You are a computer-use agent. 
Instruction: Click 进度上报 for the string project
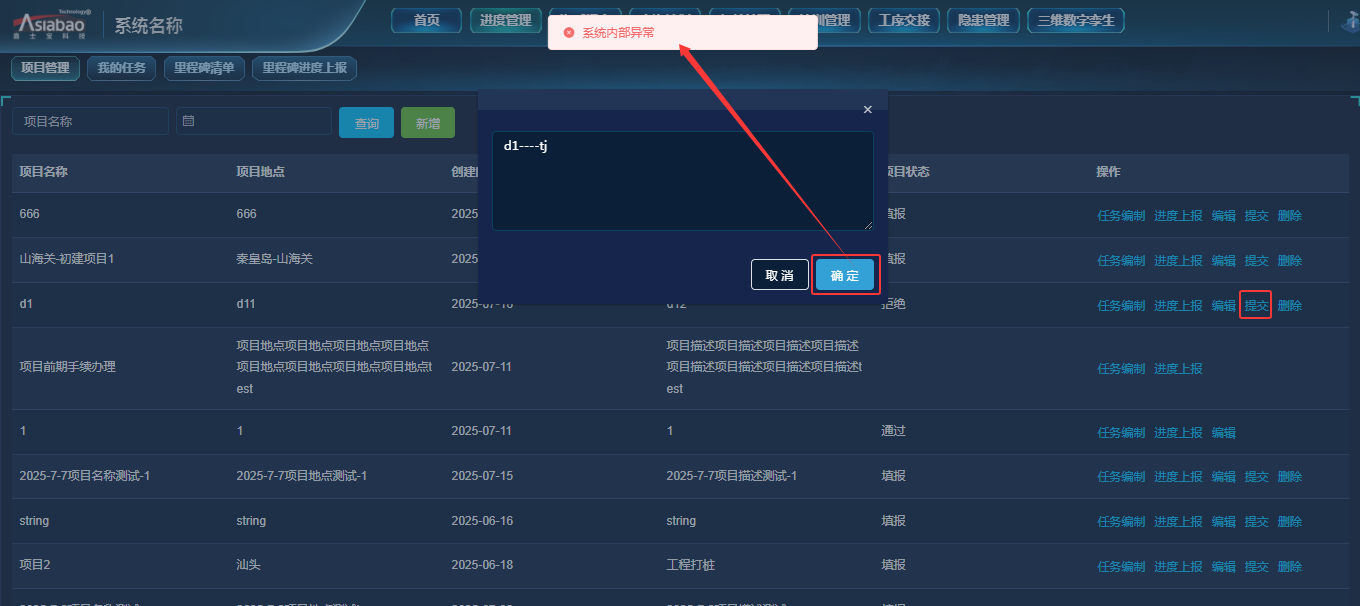tap(1178, 522)
